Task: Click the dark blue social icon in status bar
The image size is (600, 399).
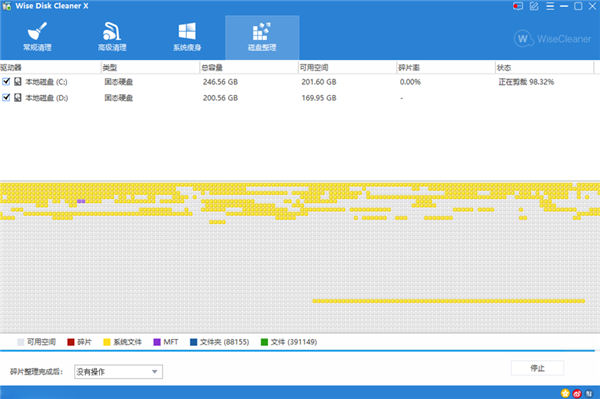Action: coord(589,393)
